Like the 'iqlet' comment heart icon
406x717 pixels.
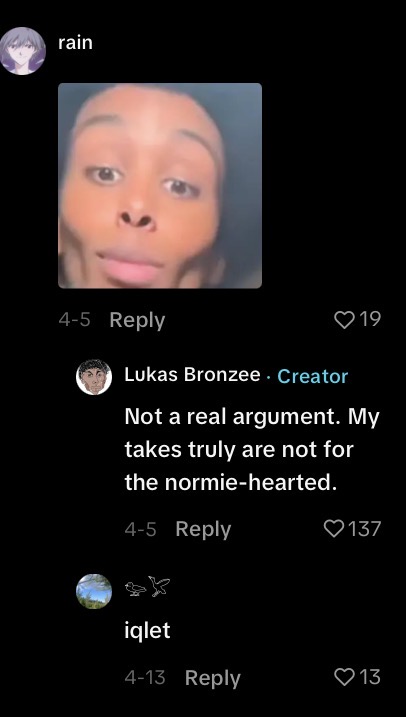pos(345,677)
